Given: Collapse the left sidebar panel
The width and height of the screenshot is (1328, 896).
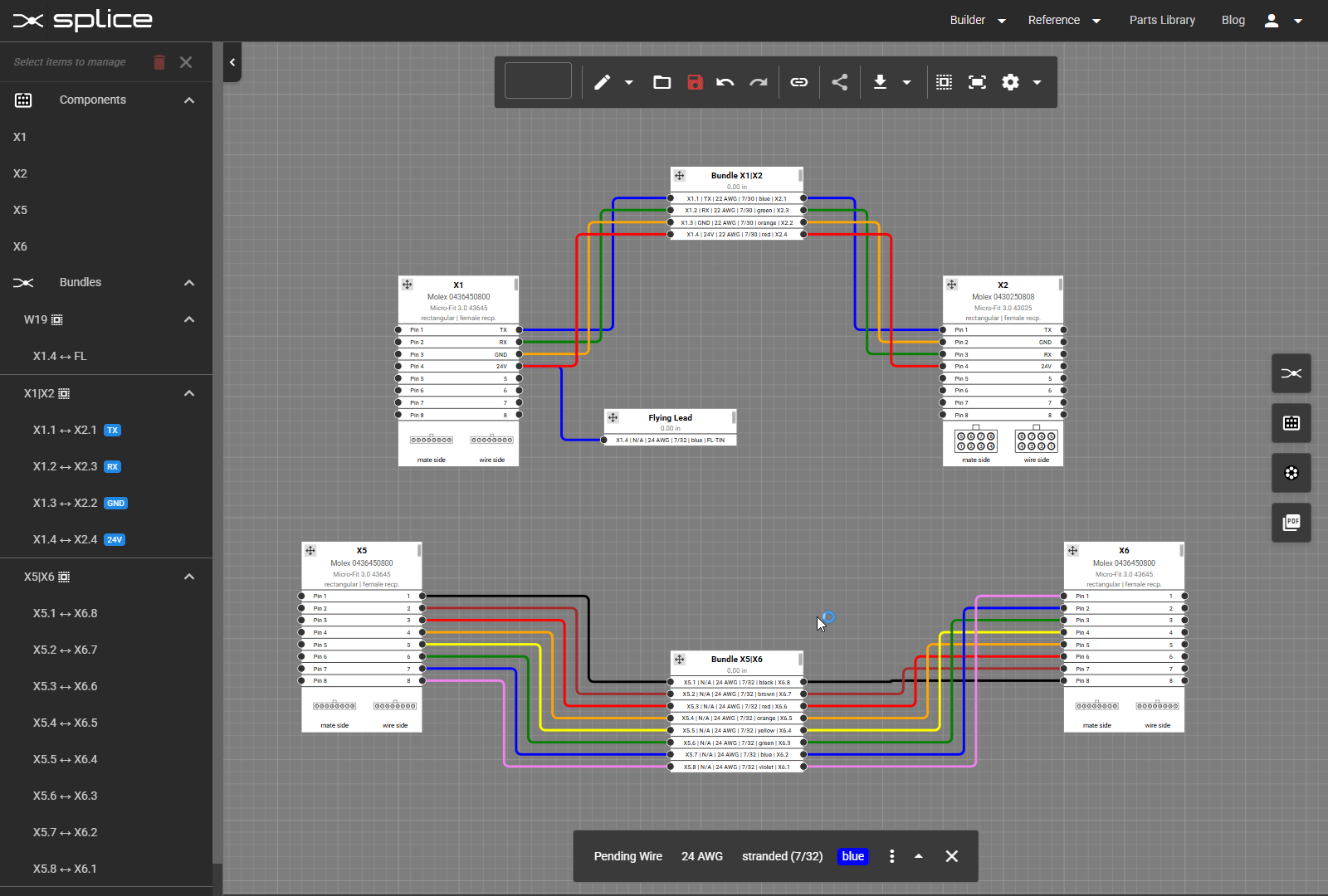Looking at the screenshot, I should click(232, 62).
